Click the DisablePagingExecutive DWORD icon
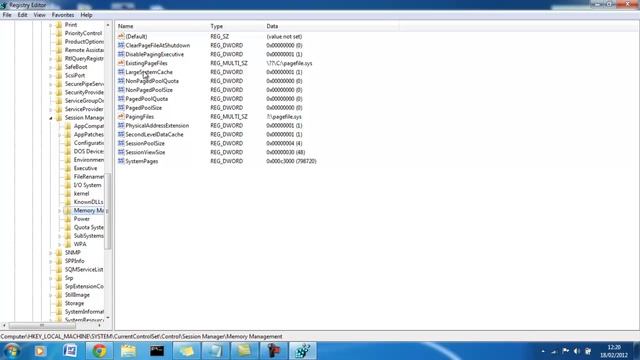This screenshot has width=640, height=360. [121, 54]
